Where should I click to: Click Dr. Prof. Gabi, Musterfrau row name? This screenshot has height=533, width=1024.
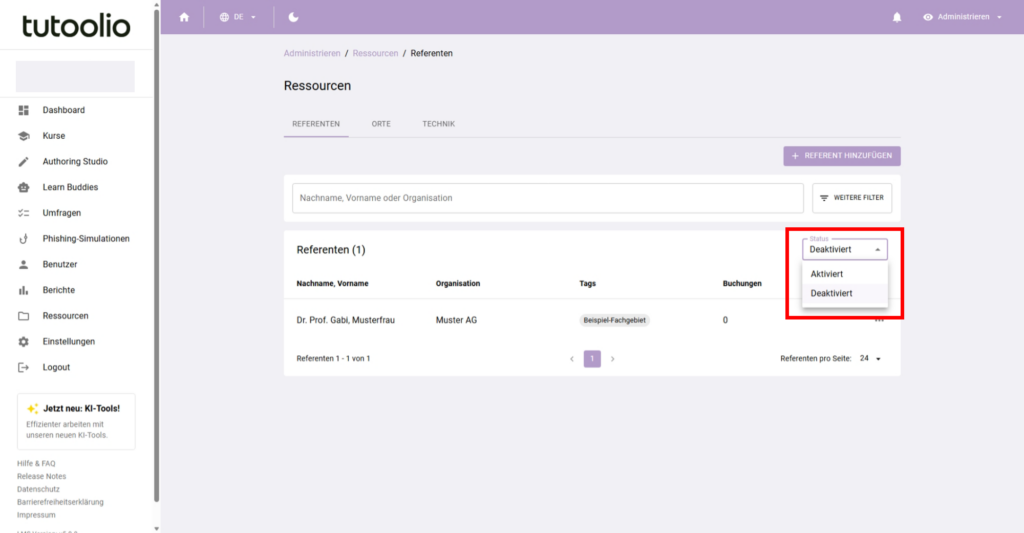click(345, 320)
